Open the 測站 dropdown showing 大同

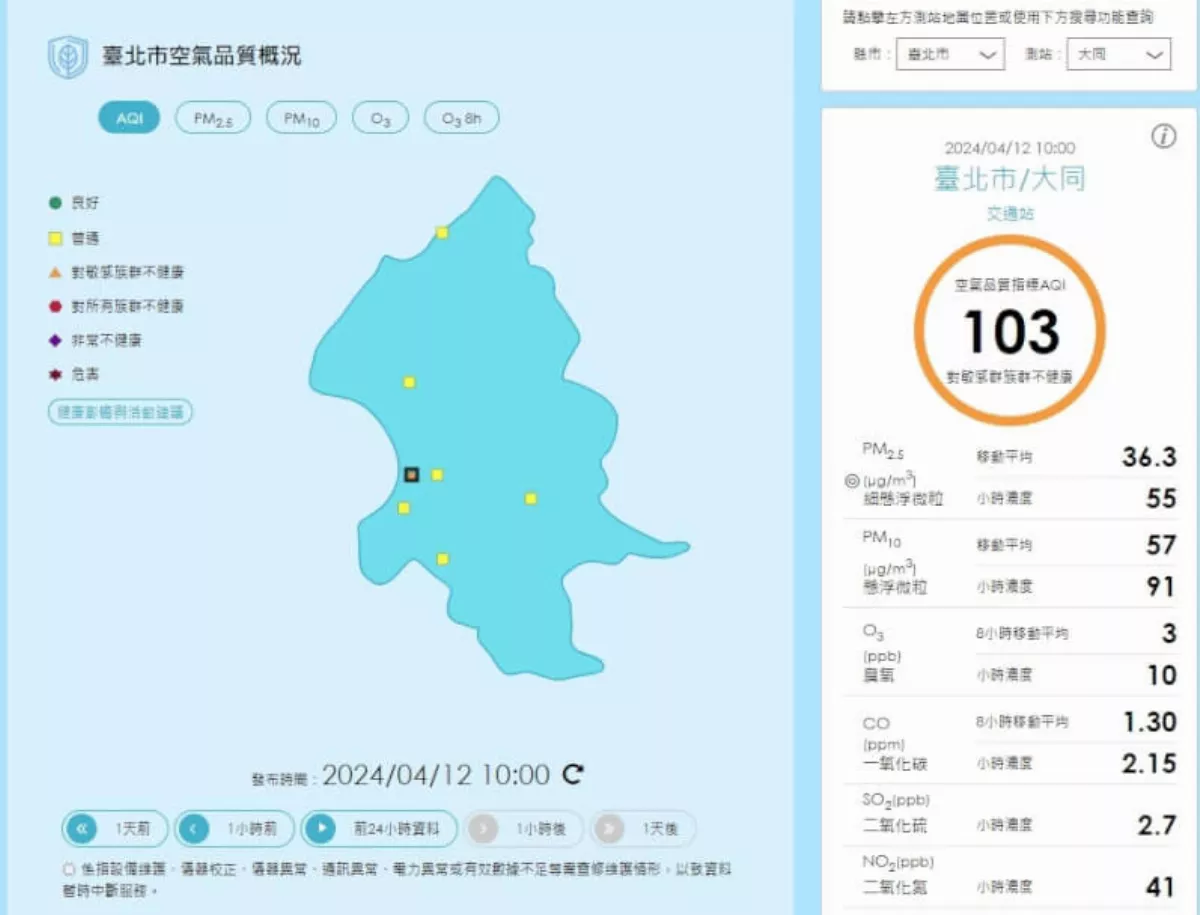[1119, 54]
